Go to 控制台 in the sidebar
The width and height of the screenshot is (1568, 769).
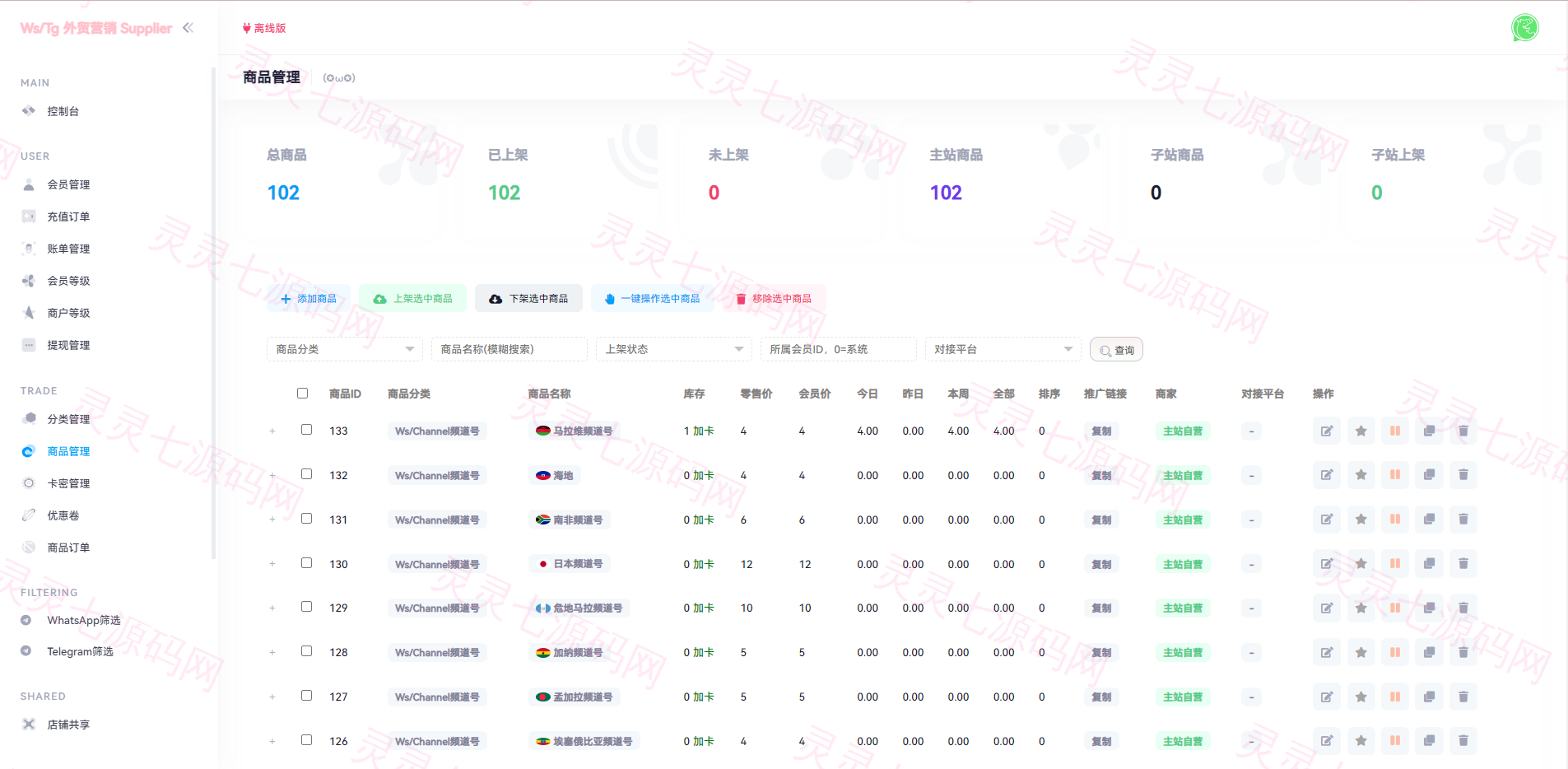63,111
